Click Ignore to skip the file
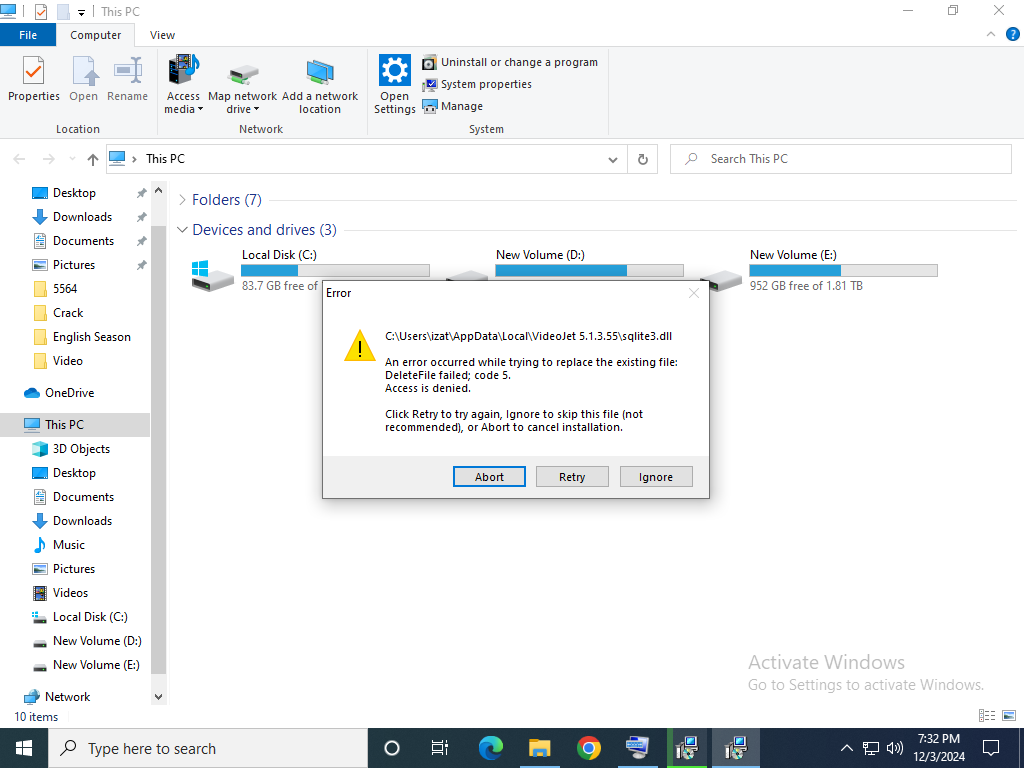 coord(656,477)
